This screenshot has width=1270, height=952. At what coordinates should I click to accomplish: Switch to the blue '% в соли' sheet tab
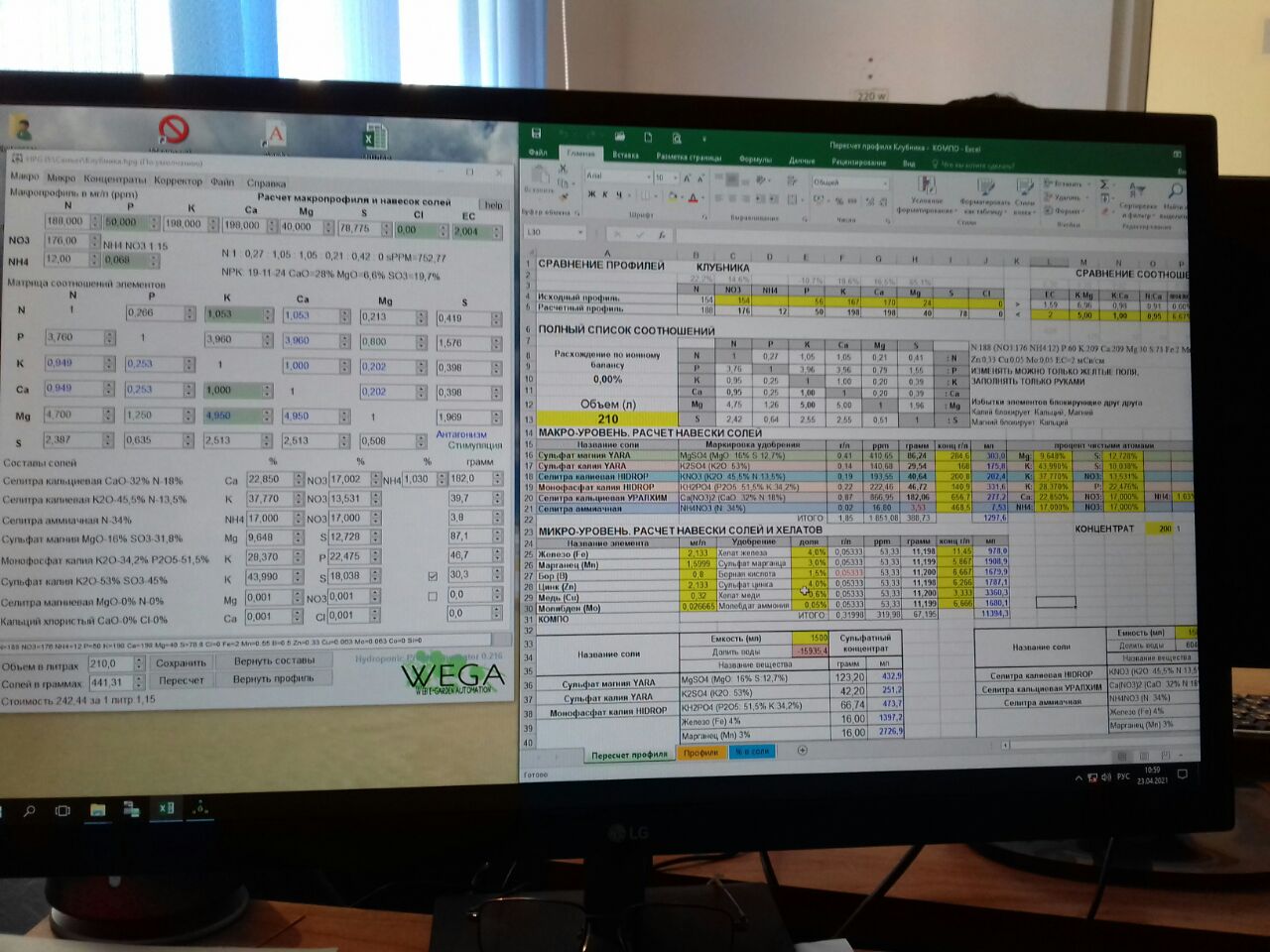tap(751, 751)
